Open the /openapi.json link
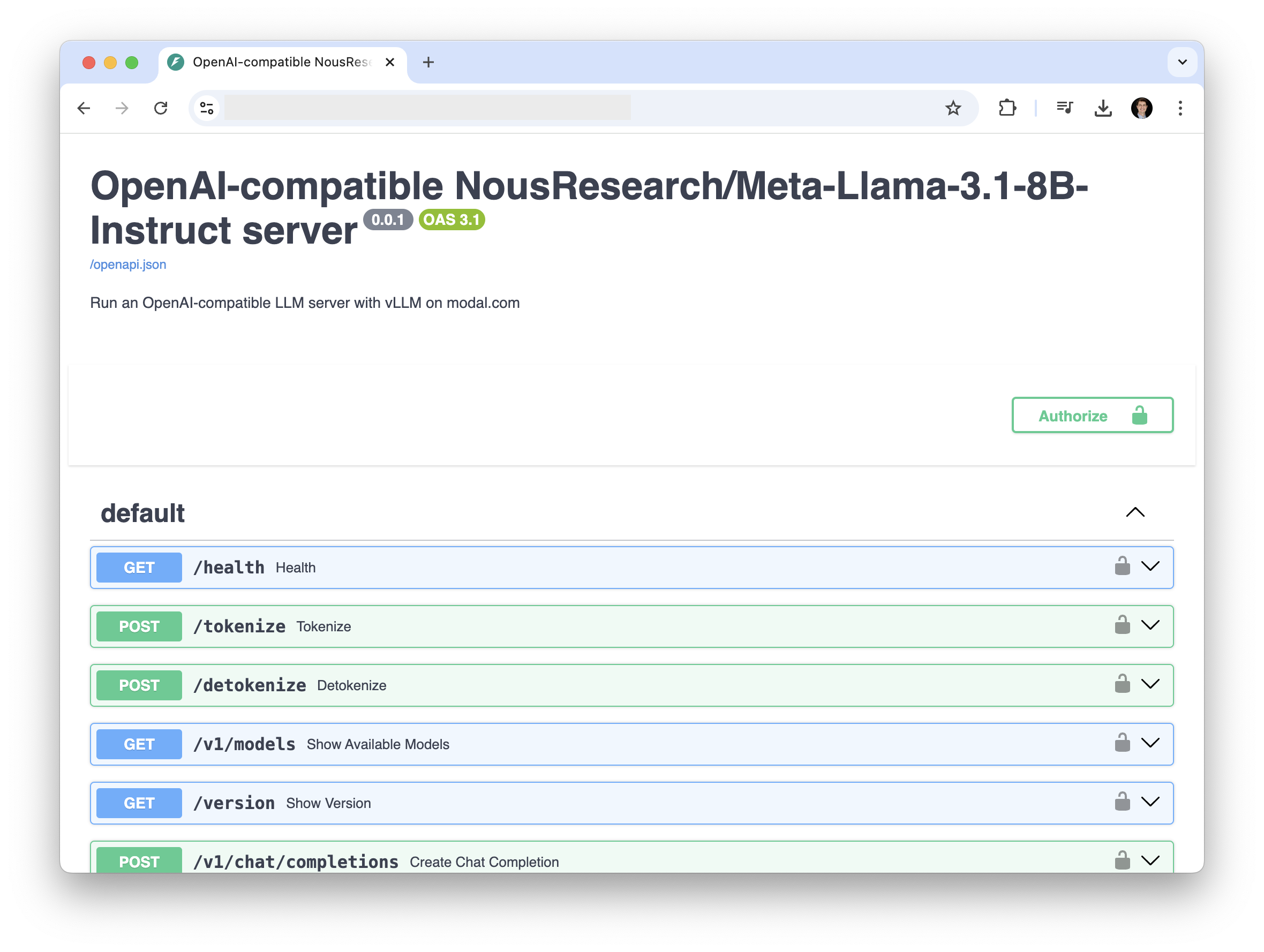The image size is (1264, 952). coord(128,265)
